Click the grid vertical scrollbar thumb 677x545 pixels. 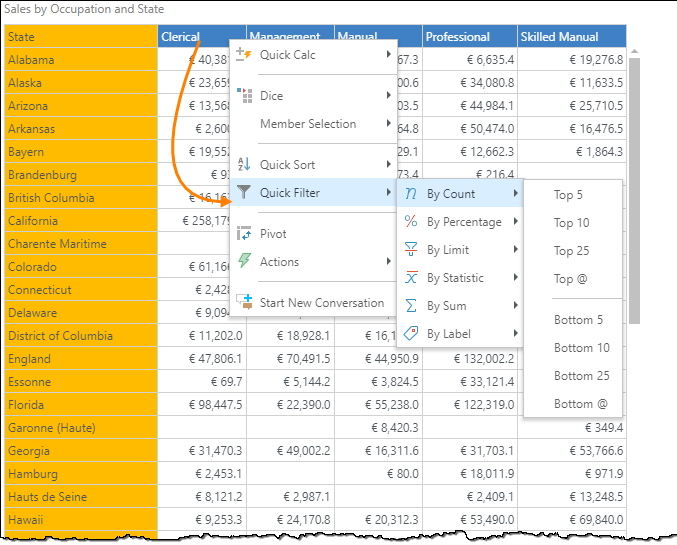[x=634, y=190]
